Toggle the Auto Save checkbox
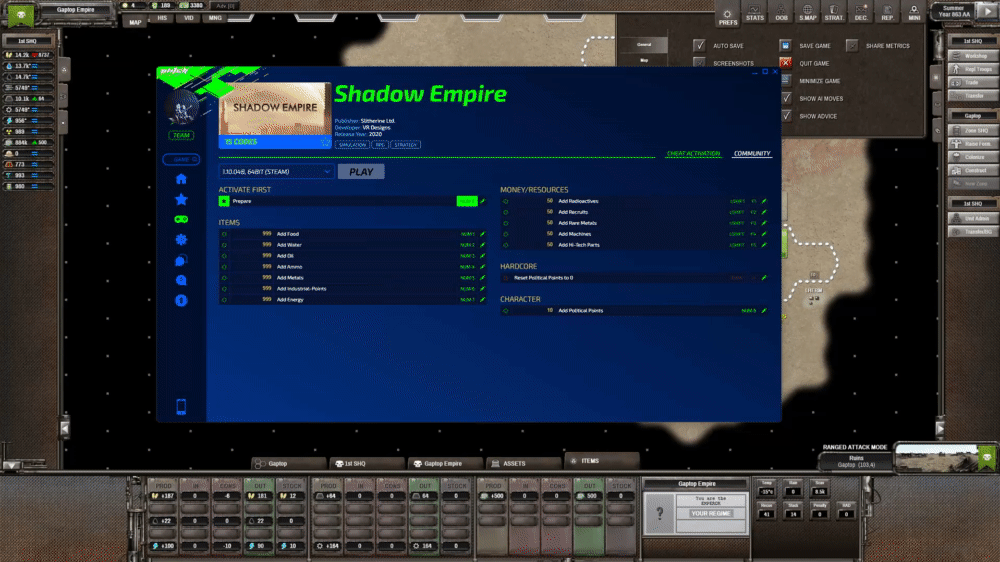 click(700, 45)
